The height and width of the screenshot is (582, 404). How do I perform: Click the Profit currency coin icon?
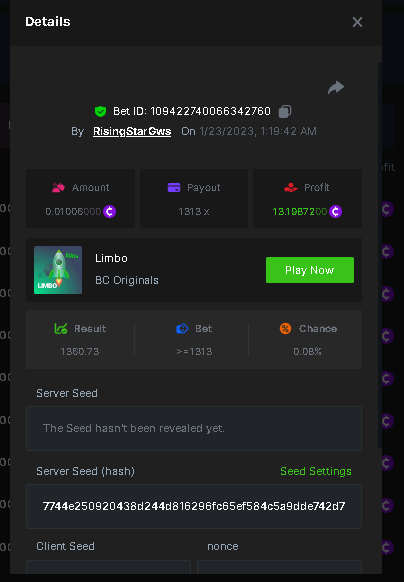click(335, 212)
